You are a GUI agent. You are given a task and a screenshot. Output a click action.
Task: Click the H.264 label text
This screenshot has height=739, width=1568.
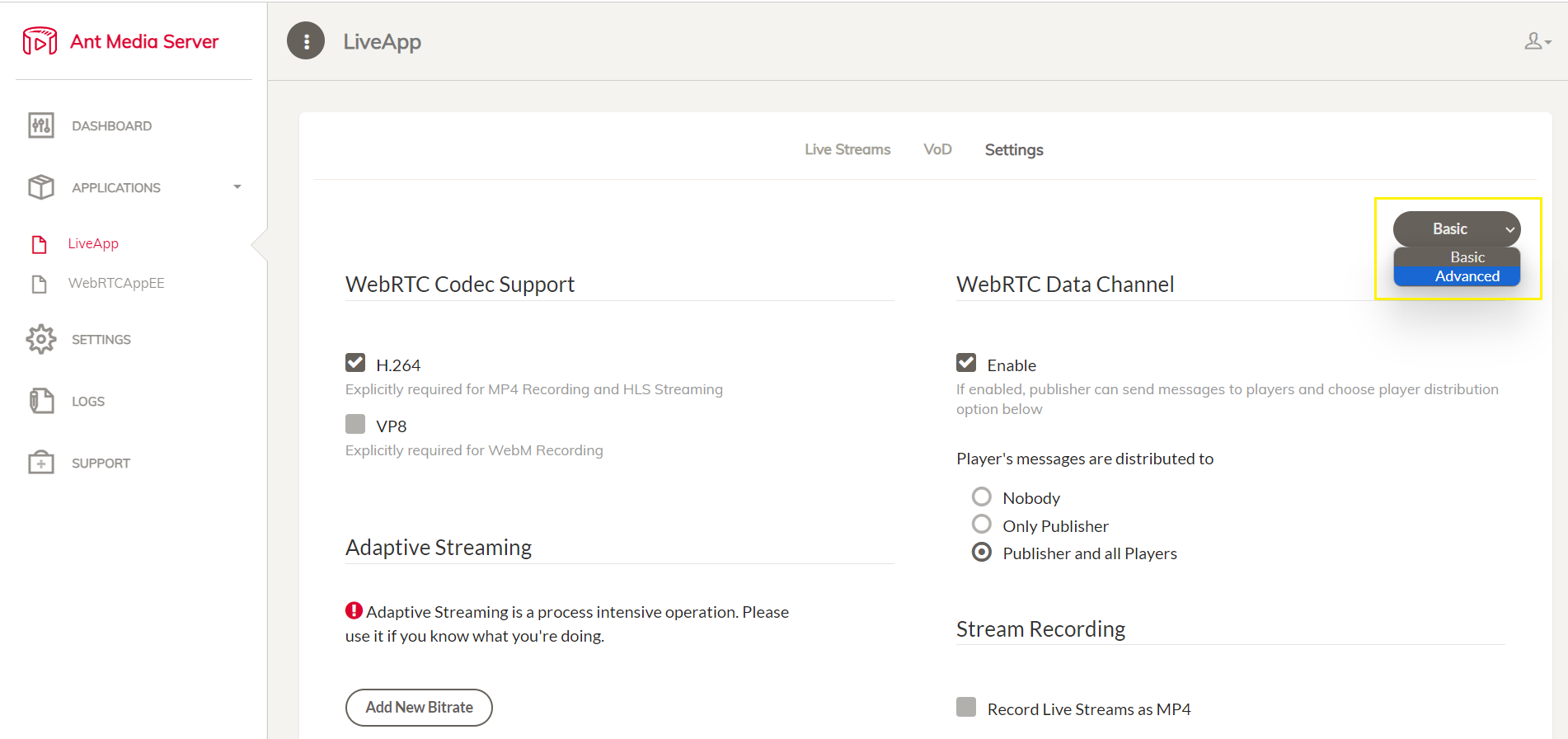tap(398, 365)
